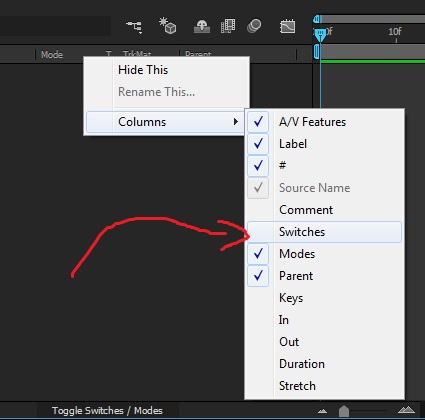425x420 pixels.
Task: Click the blue current time indicator
Action: pos(320,34)
